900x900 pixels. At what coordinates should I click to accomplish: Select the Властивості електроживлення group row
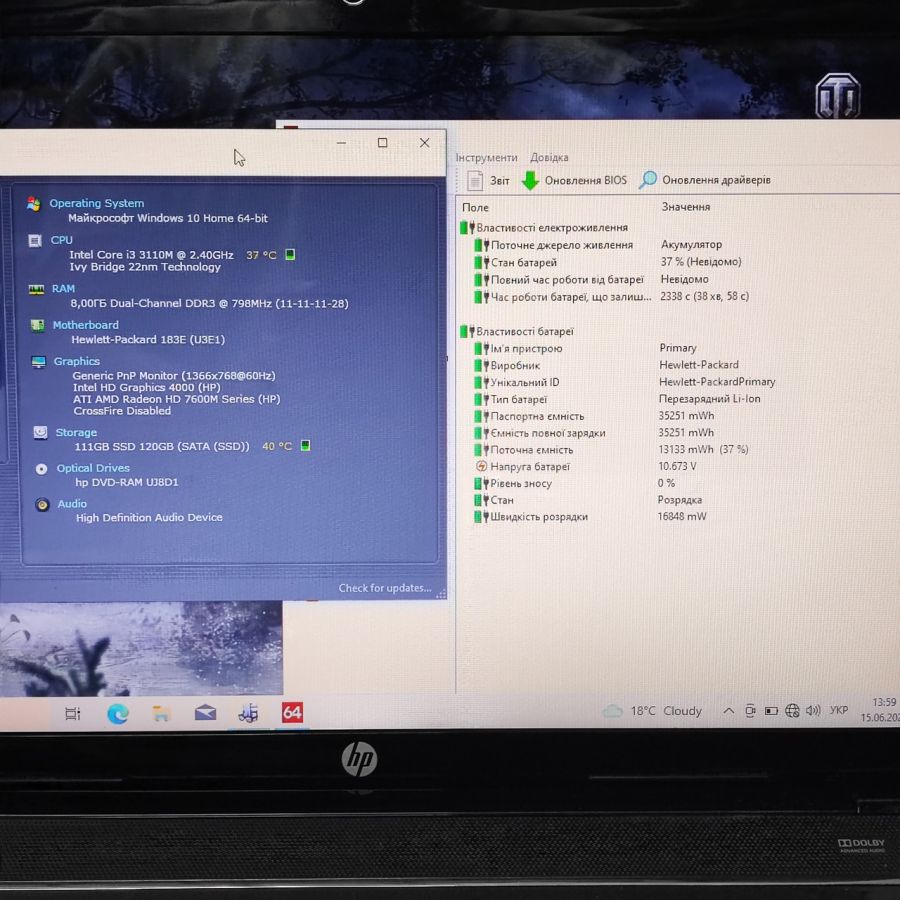tap(544, 228)
